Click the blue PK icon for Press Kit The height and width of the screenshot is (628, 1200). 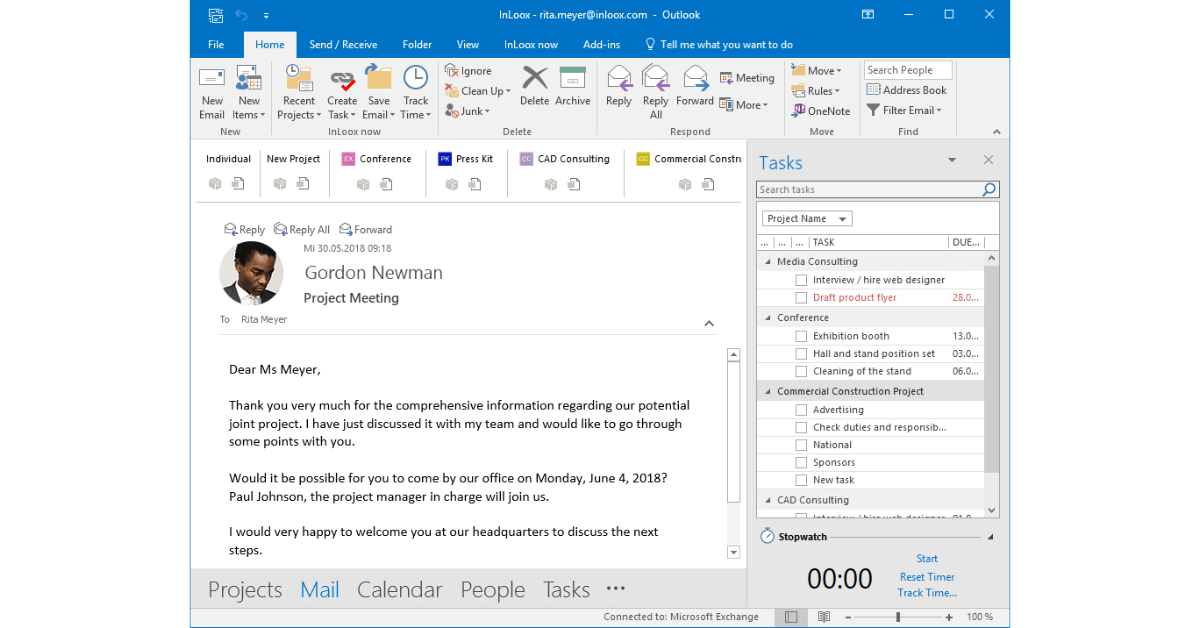445,159
